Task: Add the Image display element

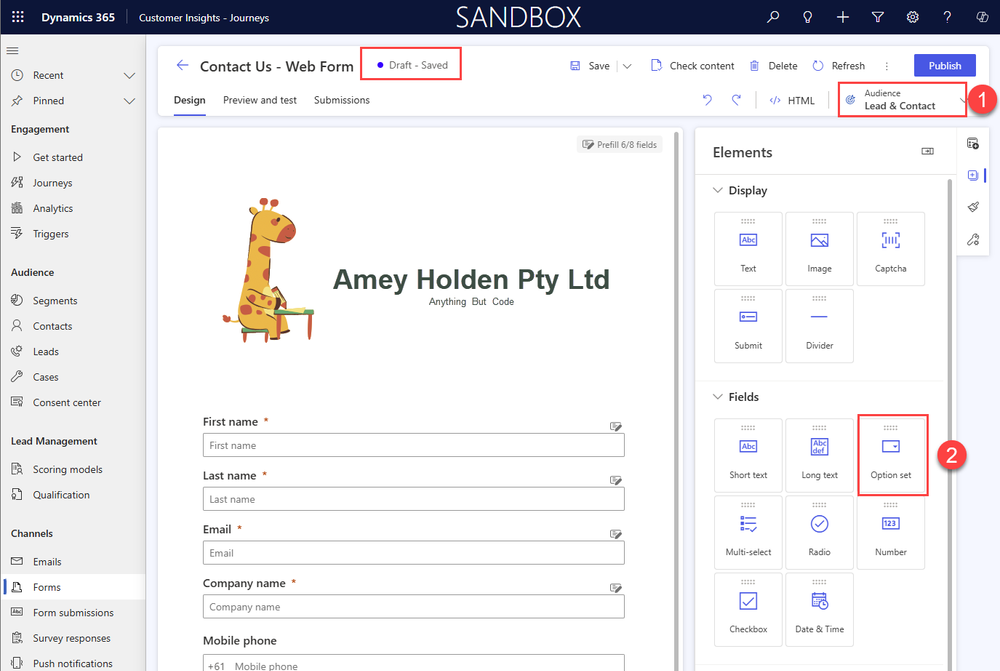Action: coord(820,249)
